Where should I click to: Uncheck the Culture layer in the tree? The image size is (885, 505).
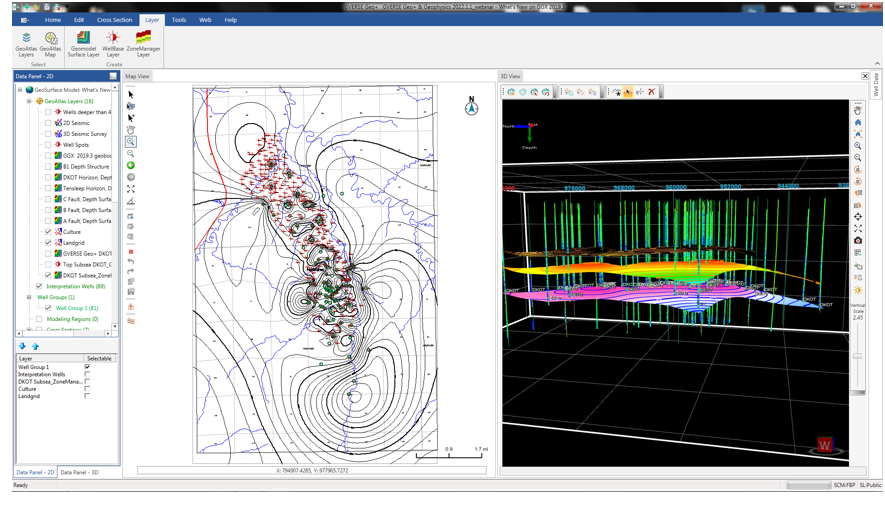point(48,232)
